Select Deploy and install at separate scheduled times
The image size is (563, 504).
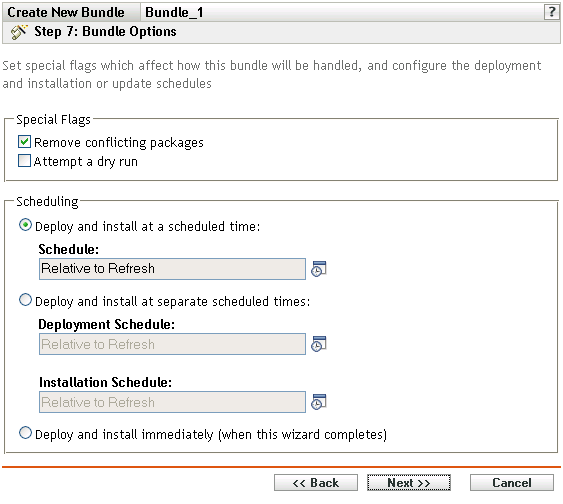[x=25, y=300]
